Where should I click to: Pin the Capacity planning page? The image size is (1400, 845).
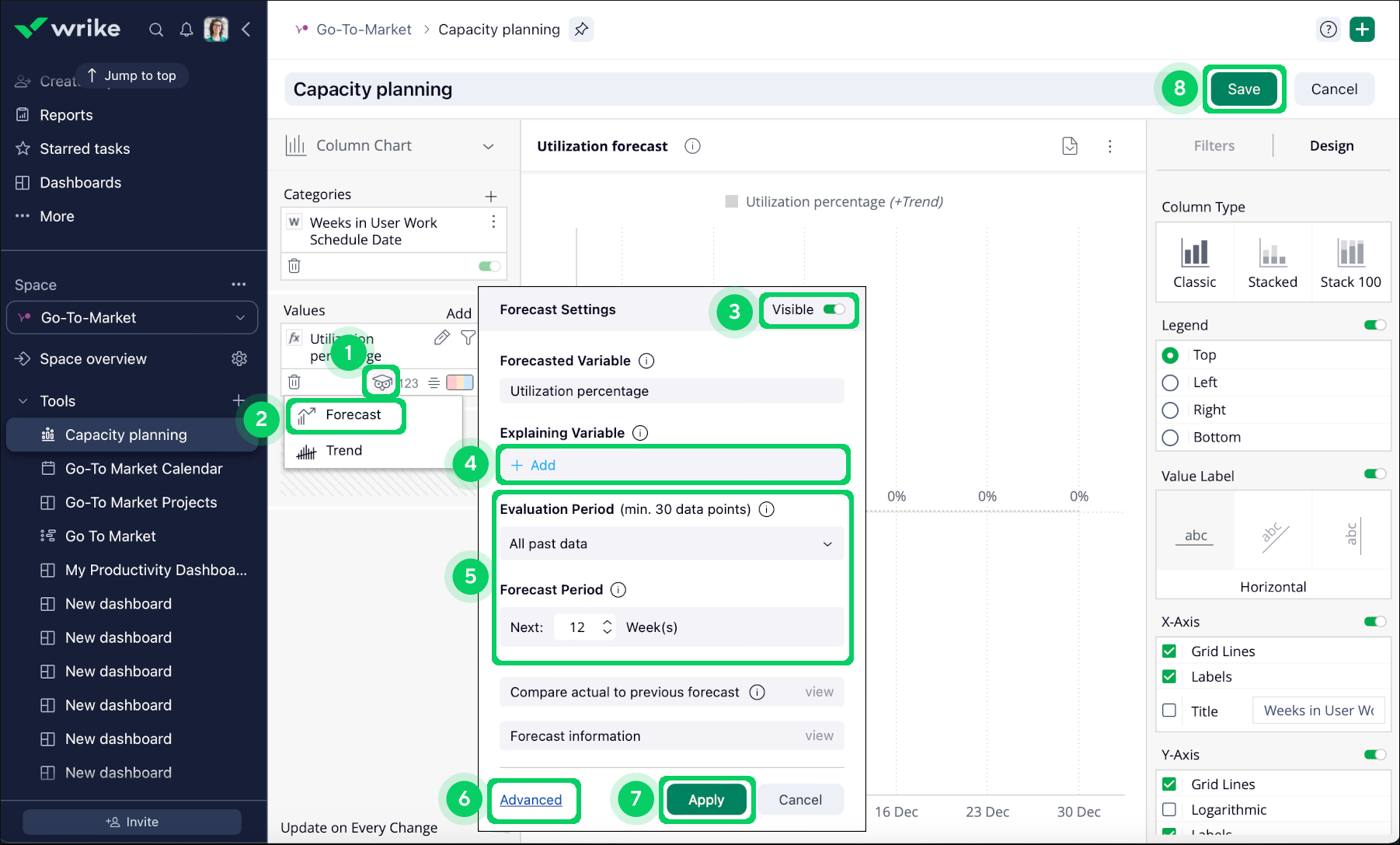click(581, 30)
